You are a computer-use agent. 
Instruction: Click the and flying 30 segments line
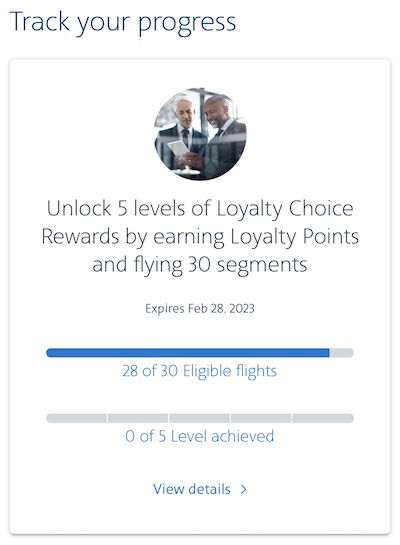pyautogui.click(x=200, y=265)
